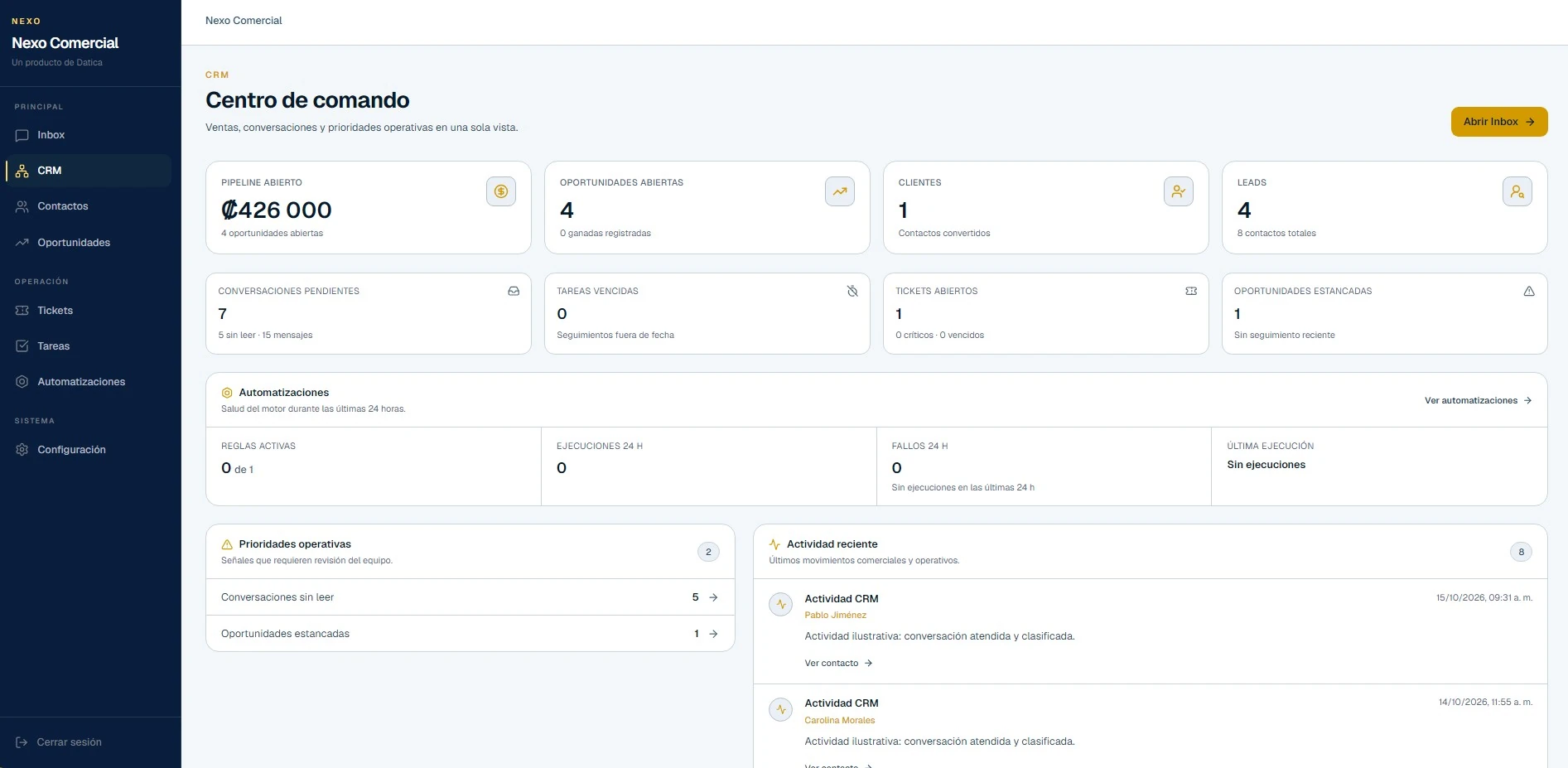Open the Ver automatizaciones link

point(1479,401)
